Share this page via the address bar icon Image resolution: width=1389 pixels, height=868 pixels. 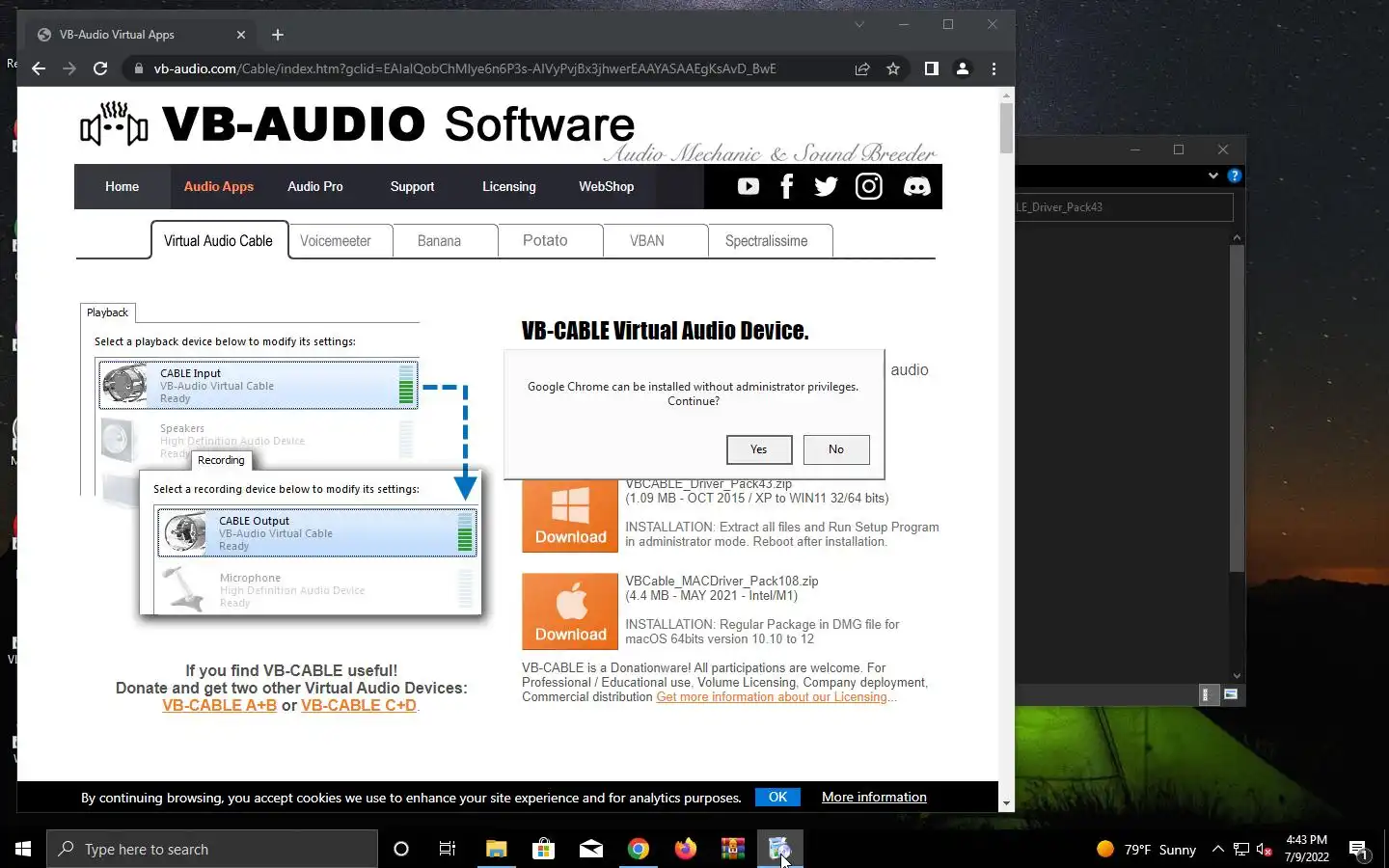tap(862, 68)
